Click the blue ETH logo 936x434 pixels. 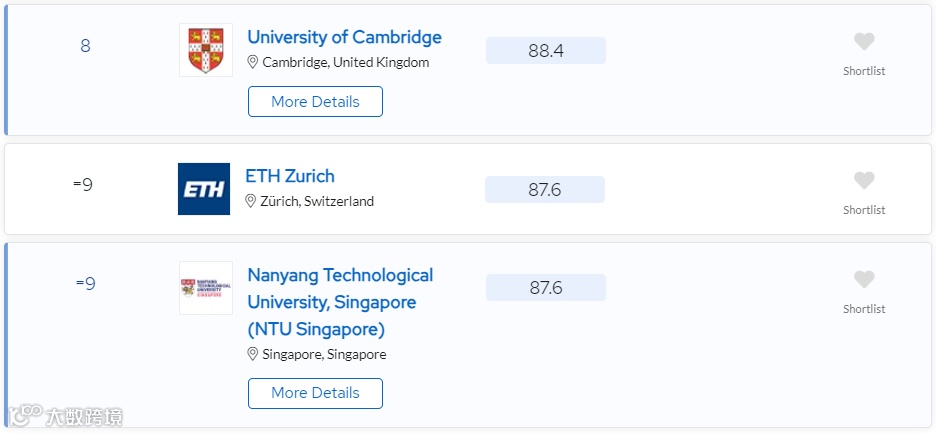click(204, 189)
